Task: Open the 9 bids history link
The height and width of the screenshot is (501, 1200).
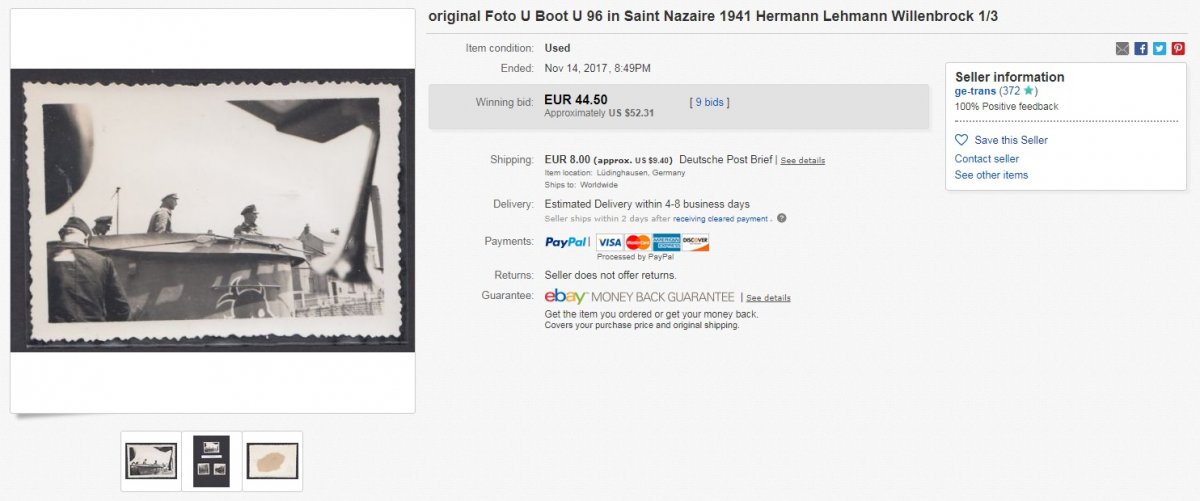Action: pos(709,102)
